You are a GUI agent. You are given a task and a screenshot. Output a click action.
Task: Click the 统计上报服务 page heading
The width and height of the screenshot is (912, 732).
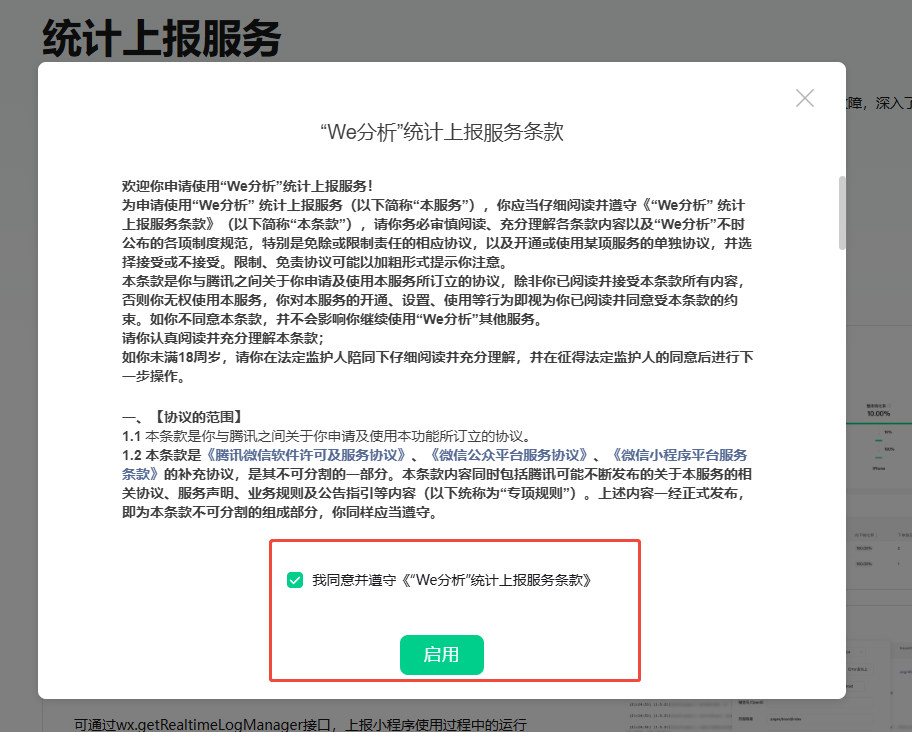click(x=161, y=38)
